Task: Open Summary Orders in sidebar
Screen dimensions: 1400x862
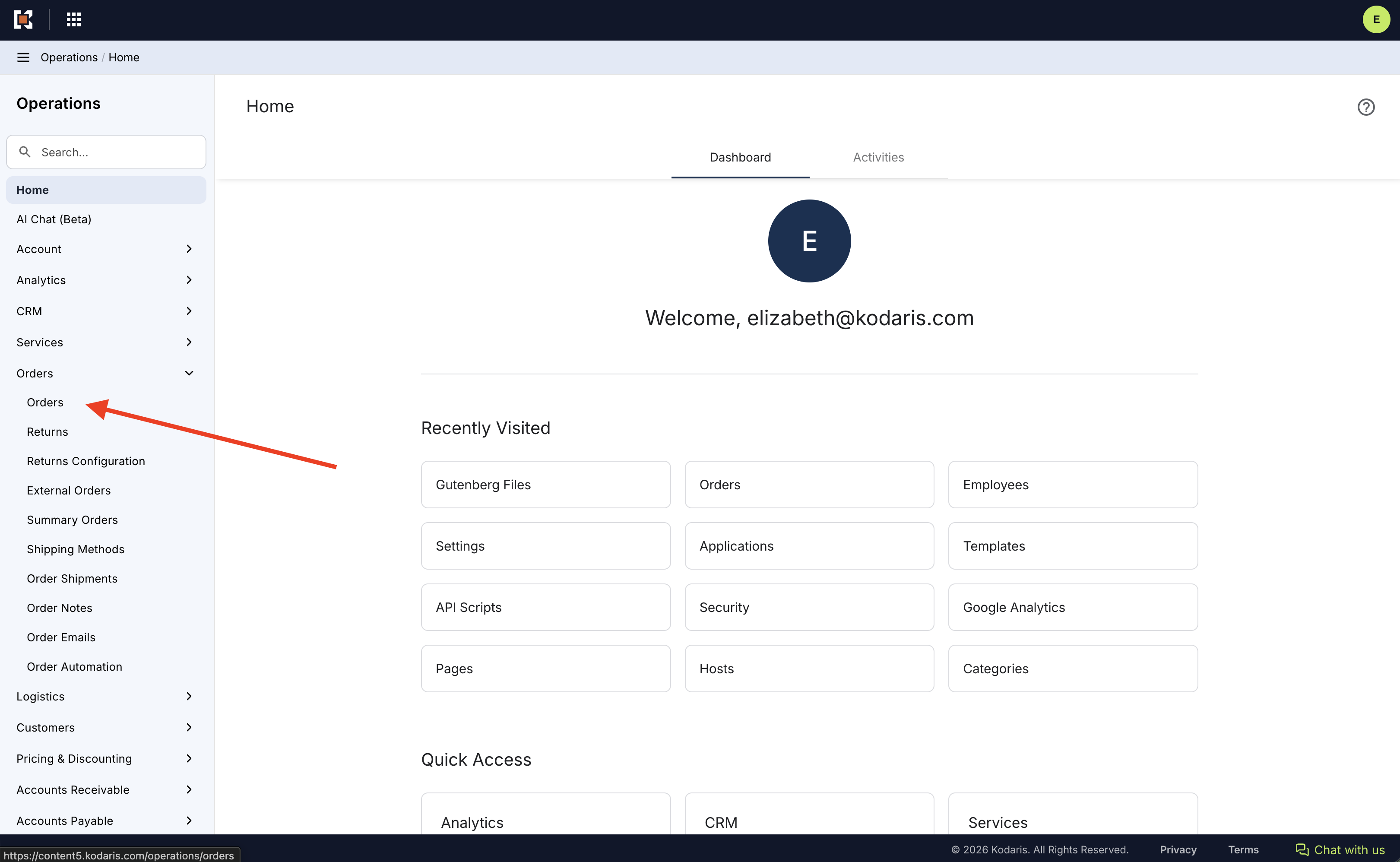Action: click(73, 520)
